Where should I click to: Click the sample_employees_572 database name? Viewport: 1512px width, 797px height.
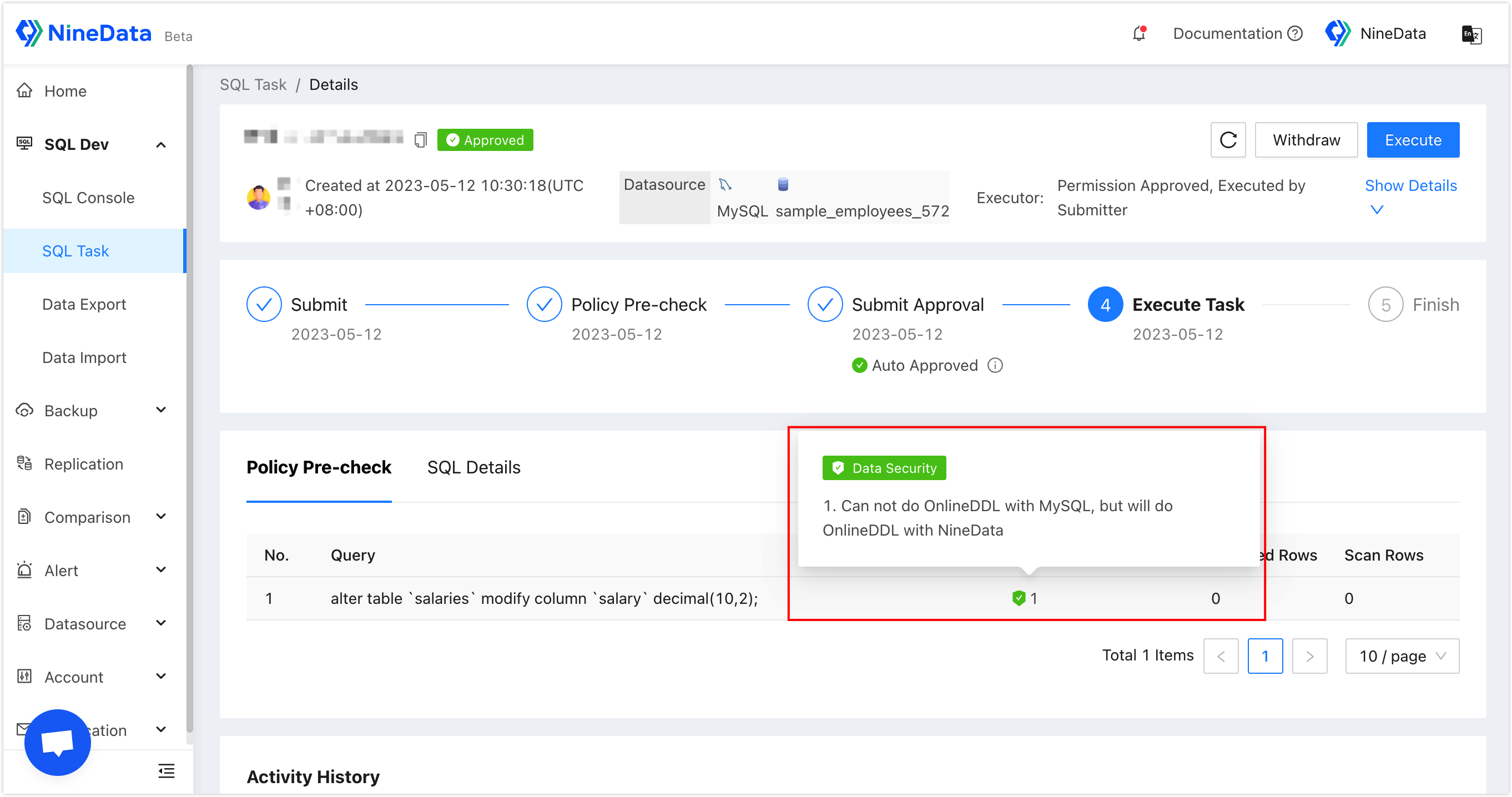(x=862, y=211)
